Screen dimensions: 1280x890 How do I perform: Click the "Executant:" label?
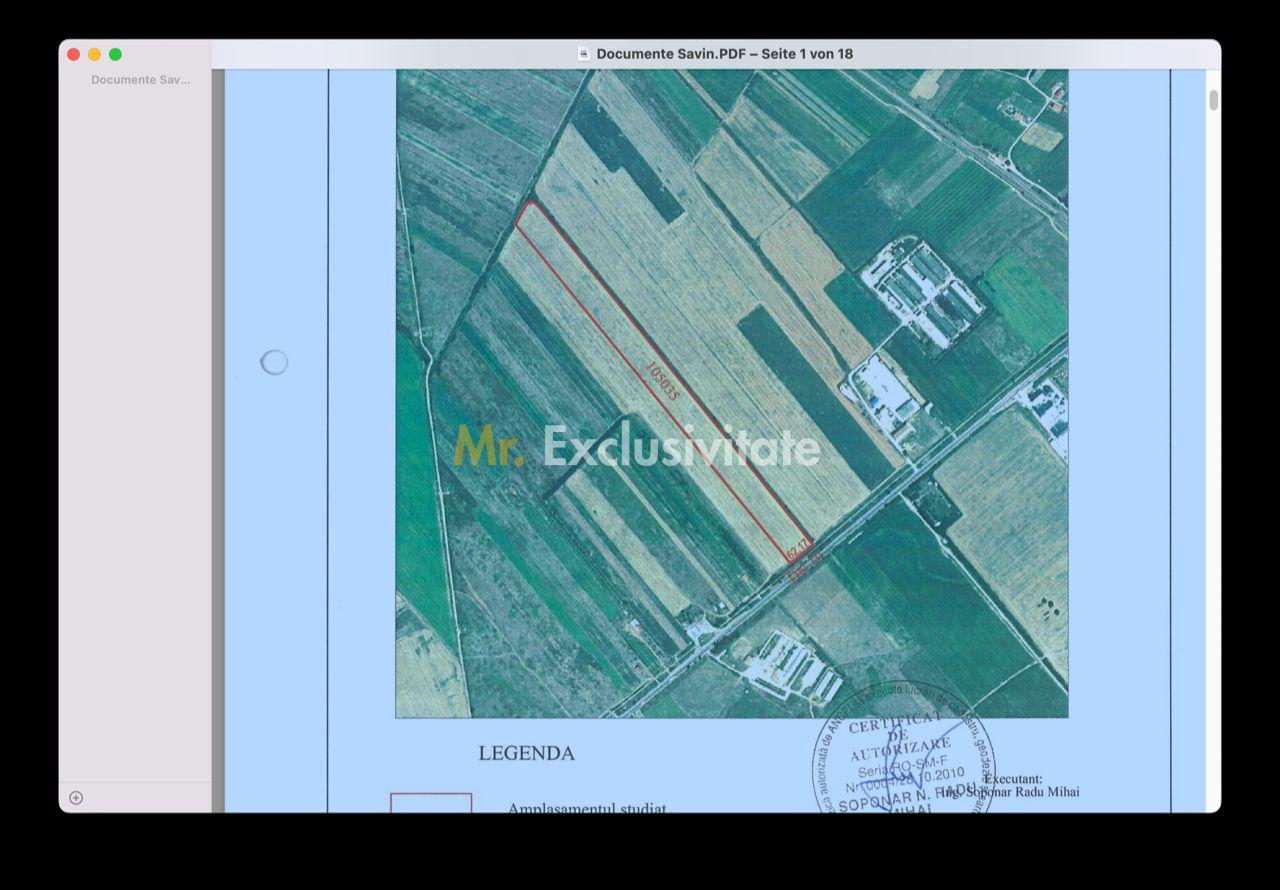[1013, 779]
